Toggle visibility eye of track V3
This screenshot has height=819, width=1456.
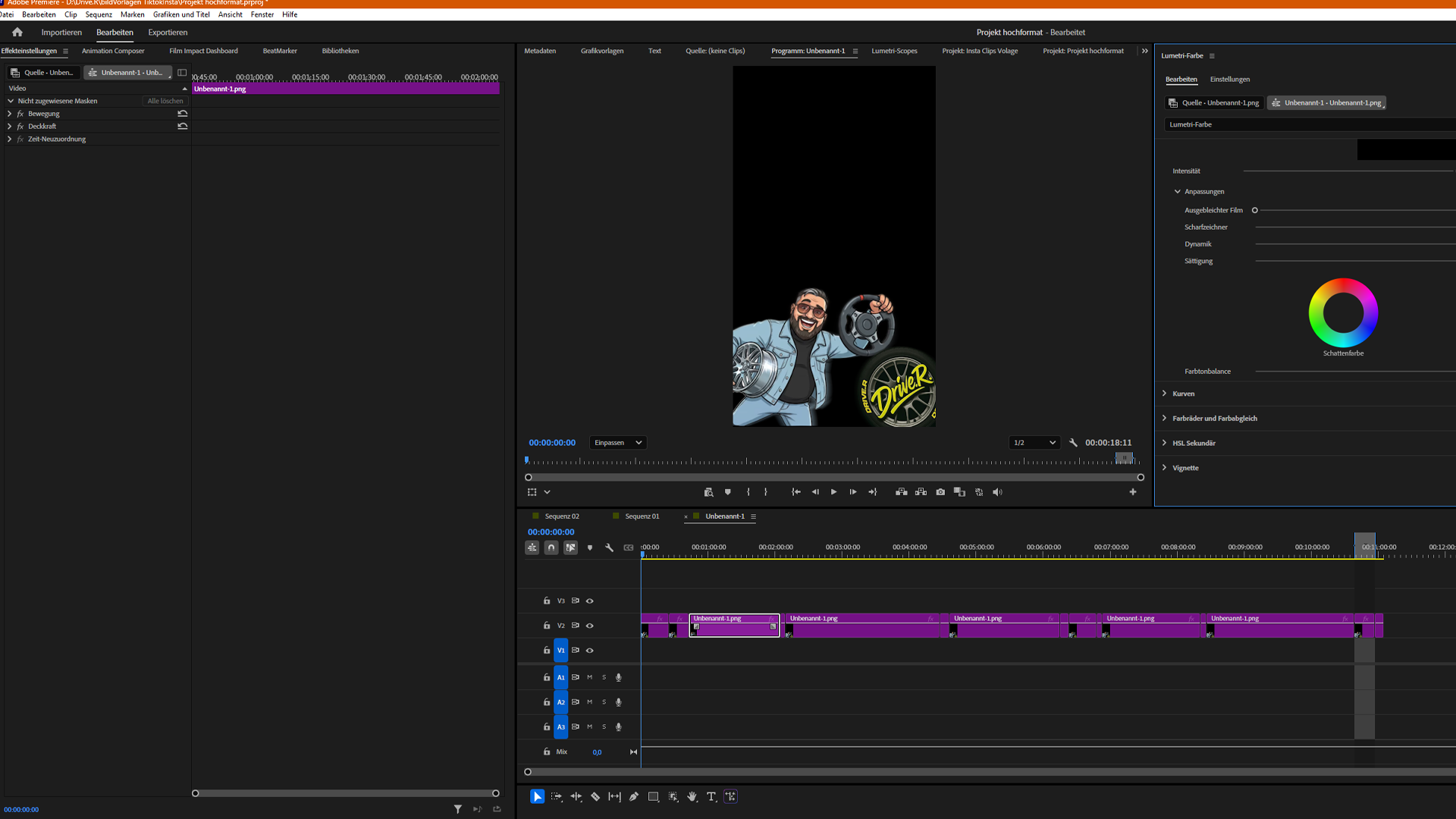[589, 601]
